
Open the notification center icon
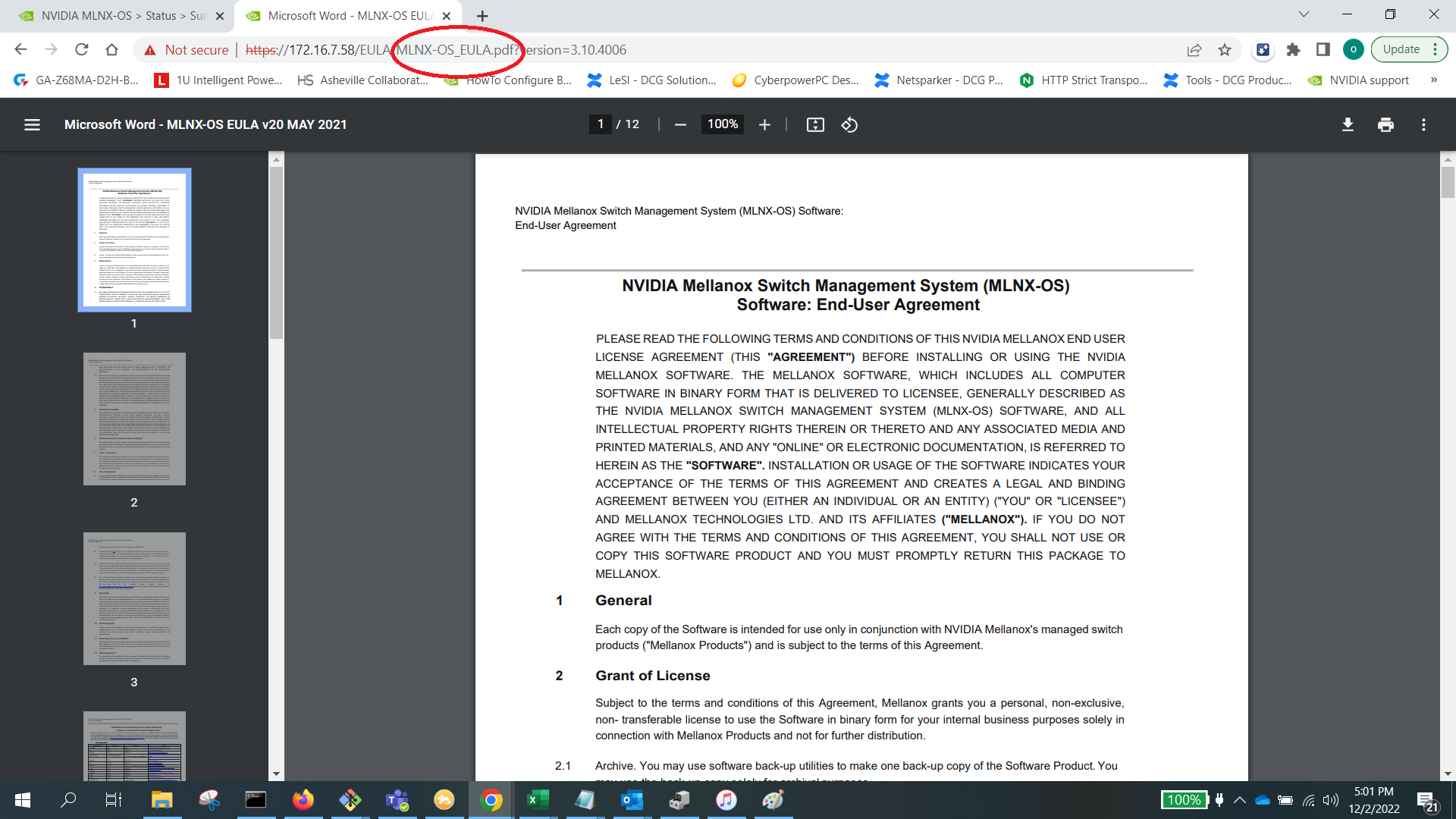1427,802
